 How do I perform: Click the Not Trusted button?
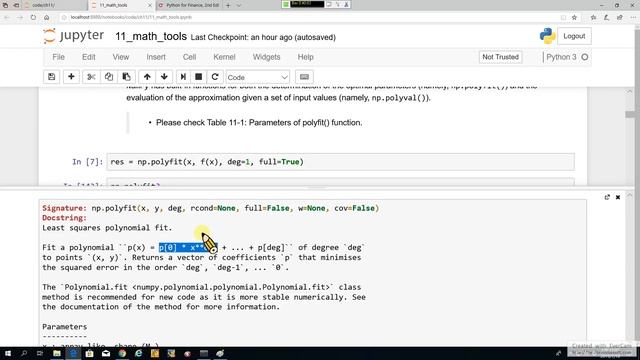tap(500, 57)
